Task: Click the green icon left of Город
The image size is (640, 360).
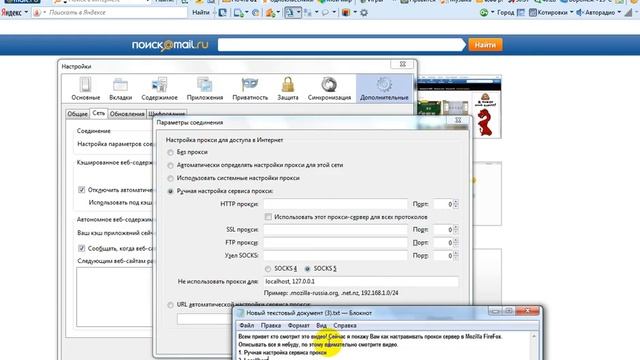Action: coord(483,13)
